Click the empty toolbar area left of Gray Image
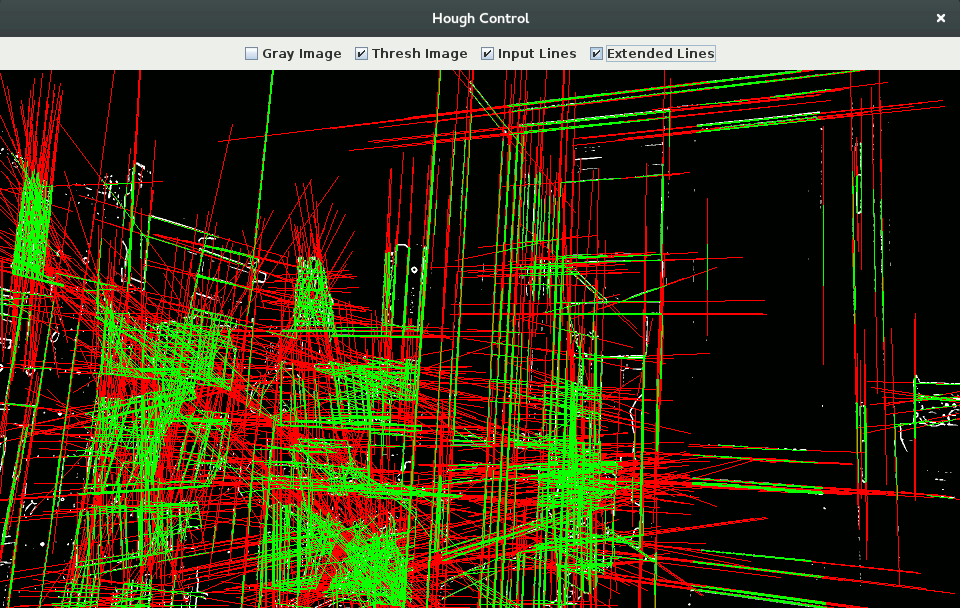 (120, 54)
